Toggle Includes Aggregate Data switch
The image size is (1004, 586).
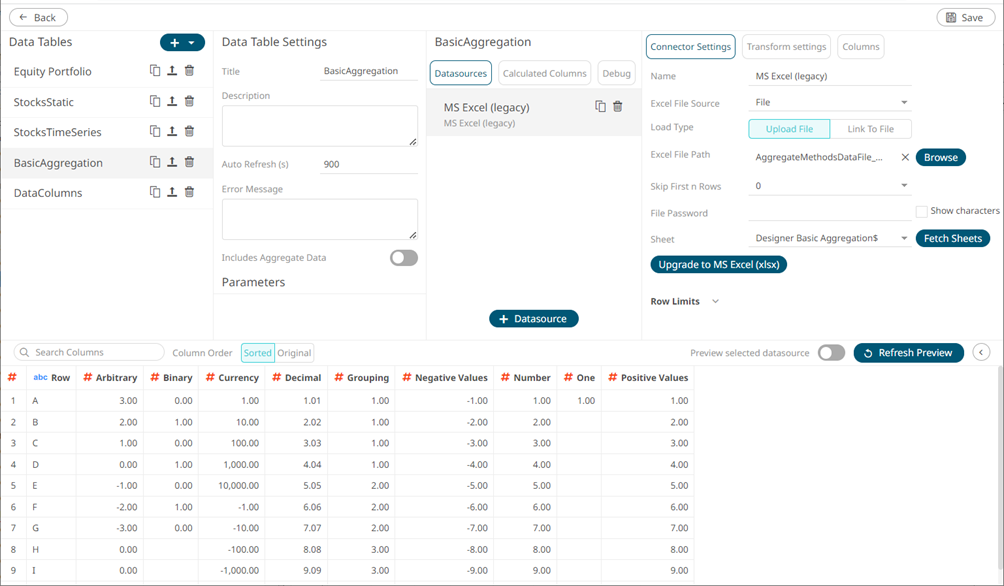point(403,258)
